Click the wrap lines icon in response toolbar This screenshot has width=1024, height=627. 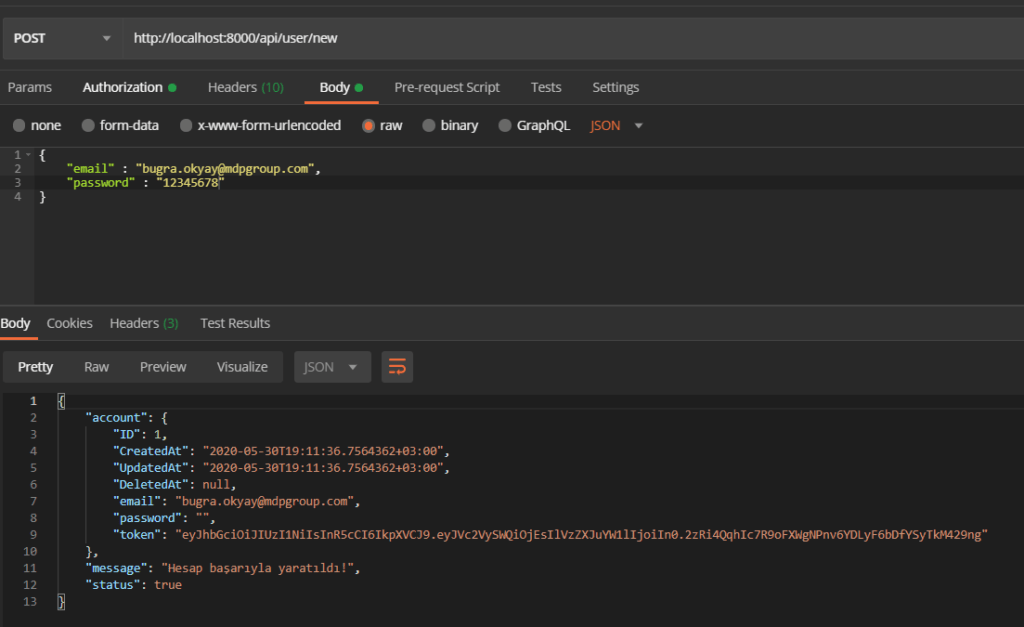point(397,367)
